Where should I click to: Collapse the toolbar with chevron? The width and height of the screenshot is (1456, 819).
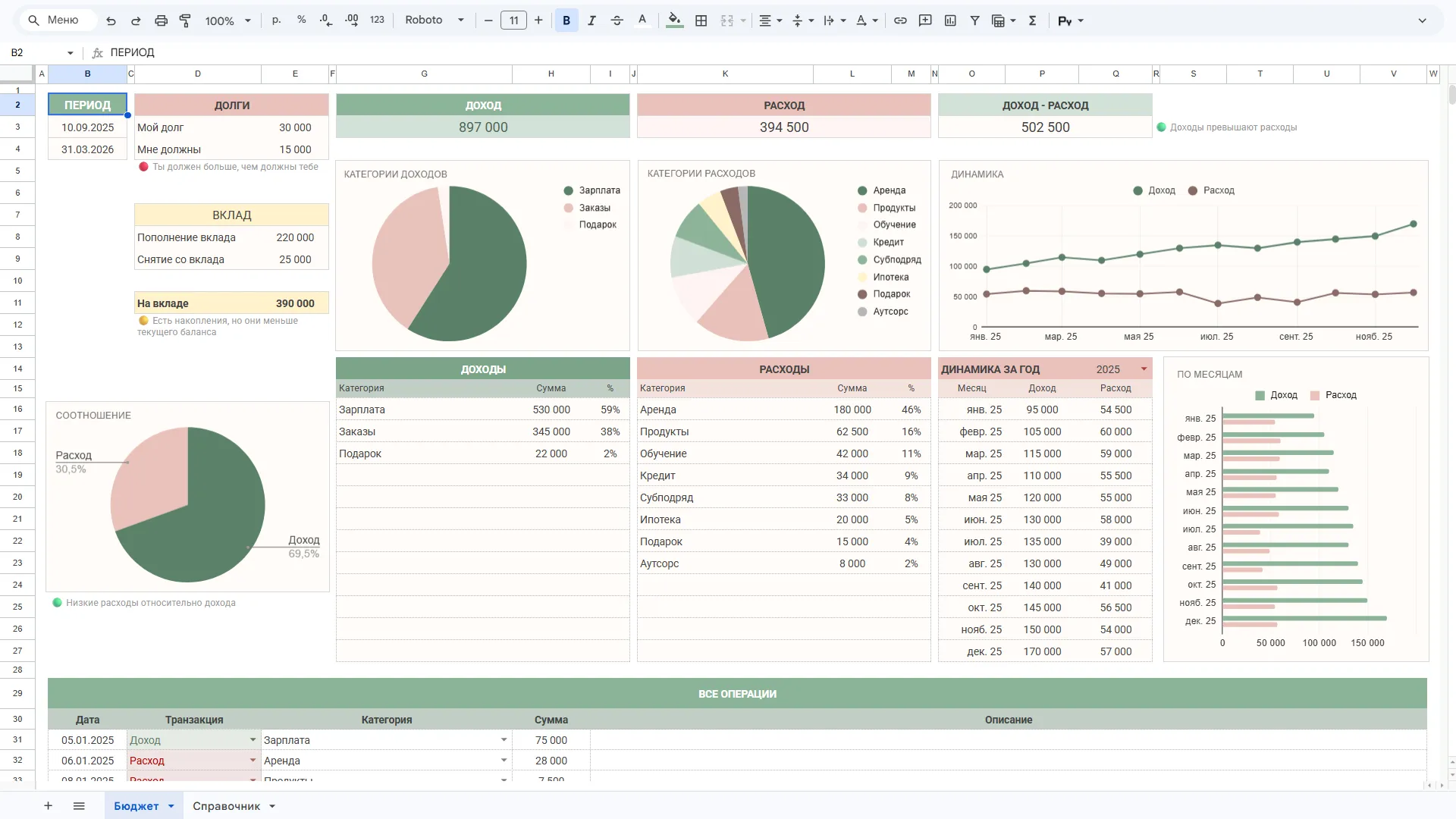tap(1422, 20)
